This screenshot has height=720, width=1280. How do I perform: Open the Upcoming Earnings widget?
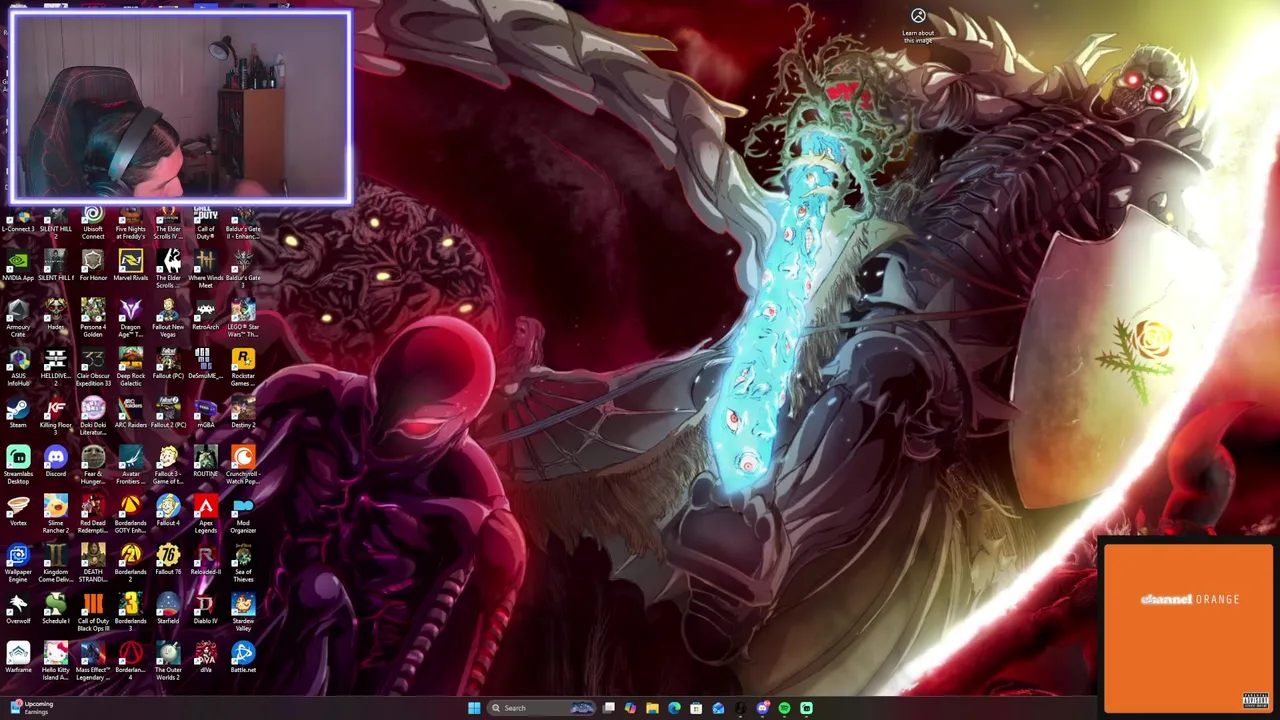[30, 708]
